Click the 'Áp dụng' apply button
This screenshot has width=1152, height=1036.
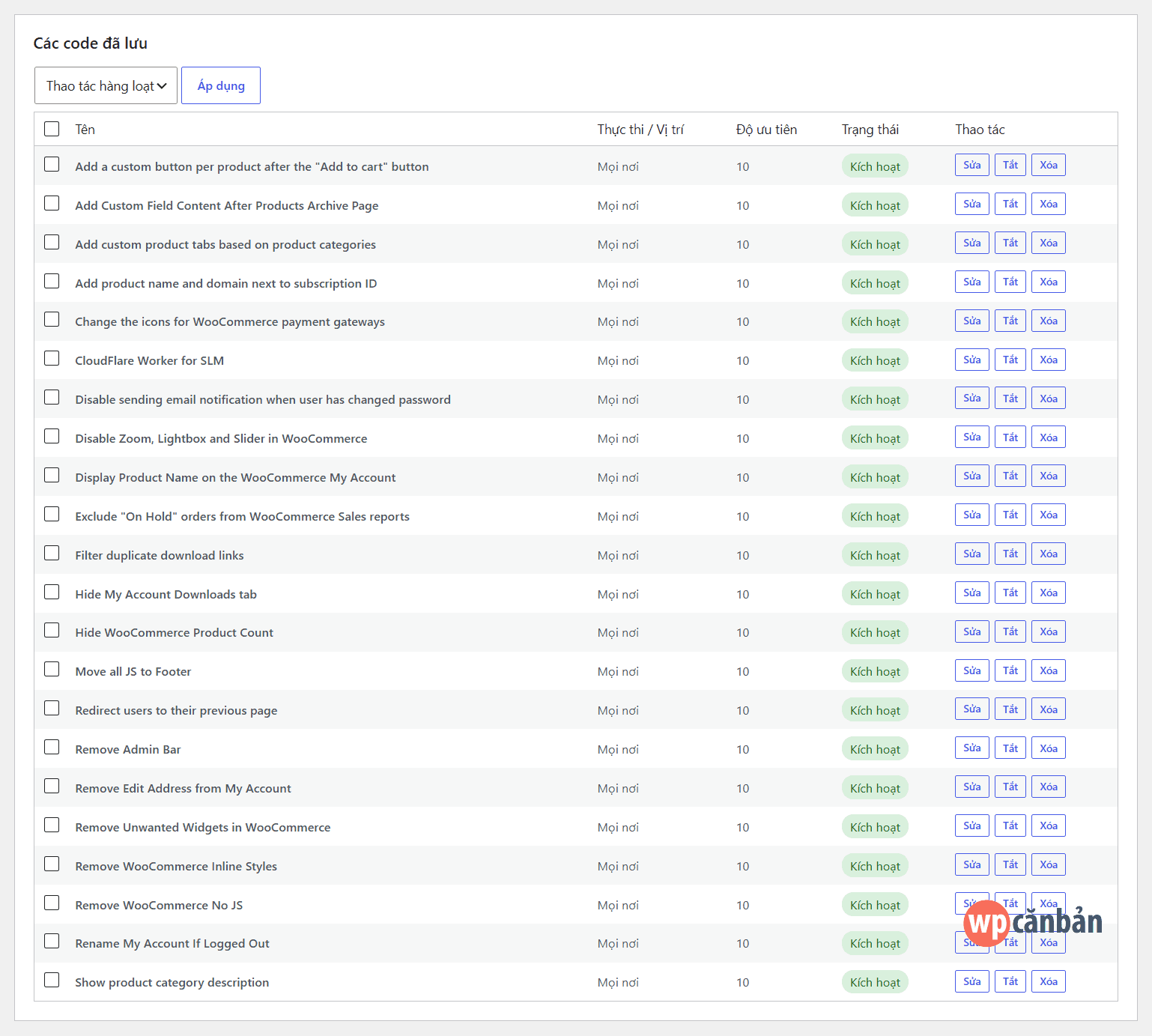click(x=221, y=85)
